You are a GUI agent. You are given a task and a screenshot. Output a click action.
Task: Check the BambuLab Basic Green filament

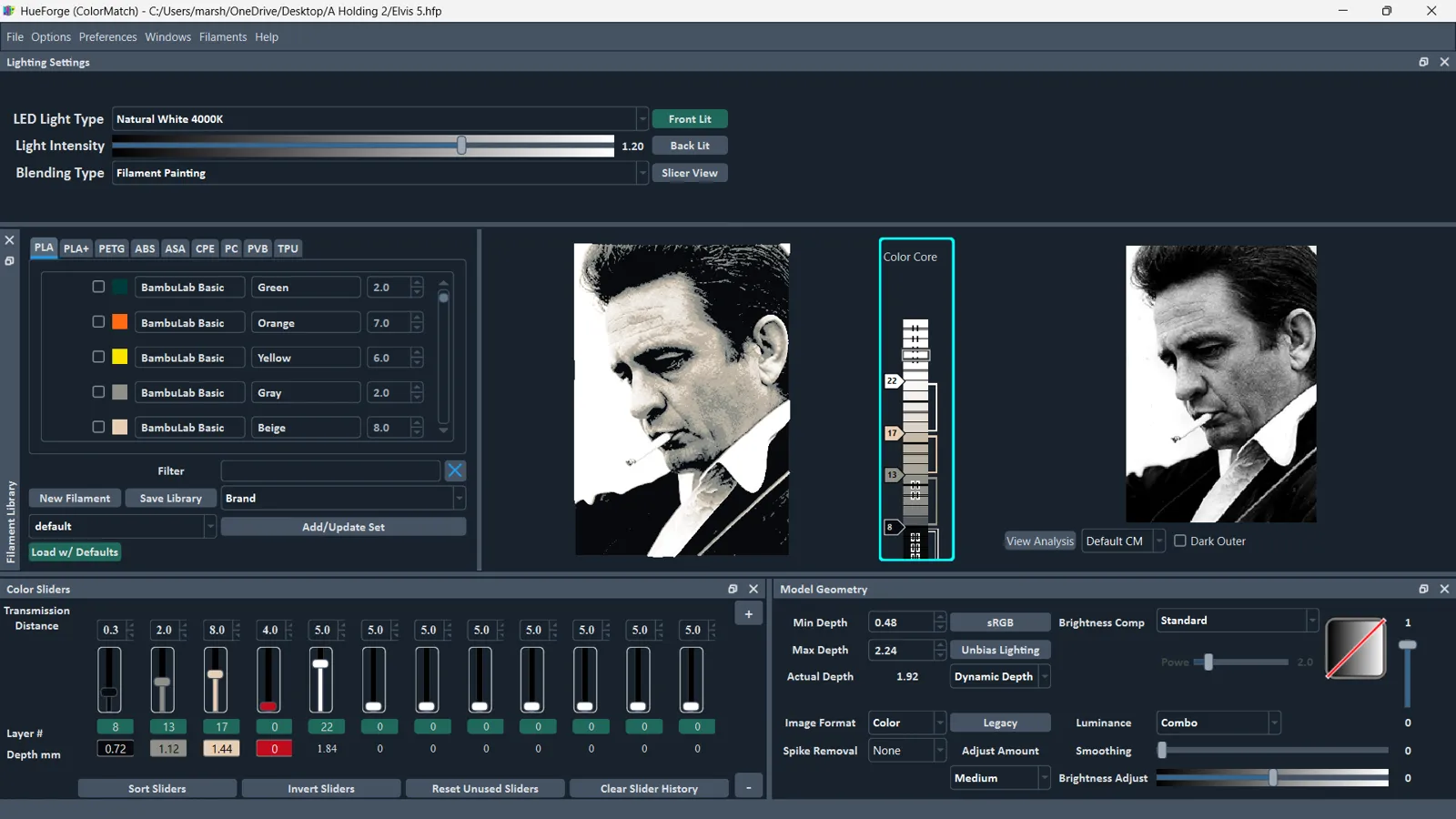pos(98,287)
